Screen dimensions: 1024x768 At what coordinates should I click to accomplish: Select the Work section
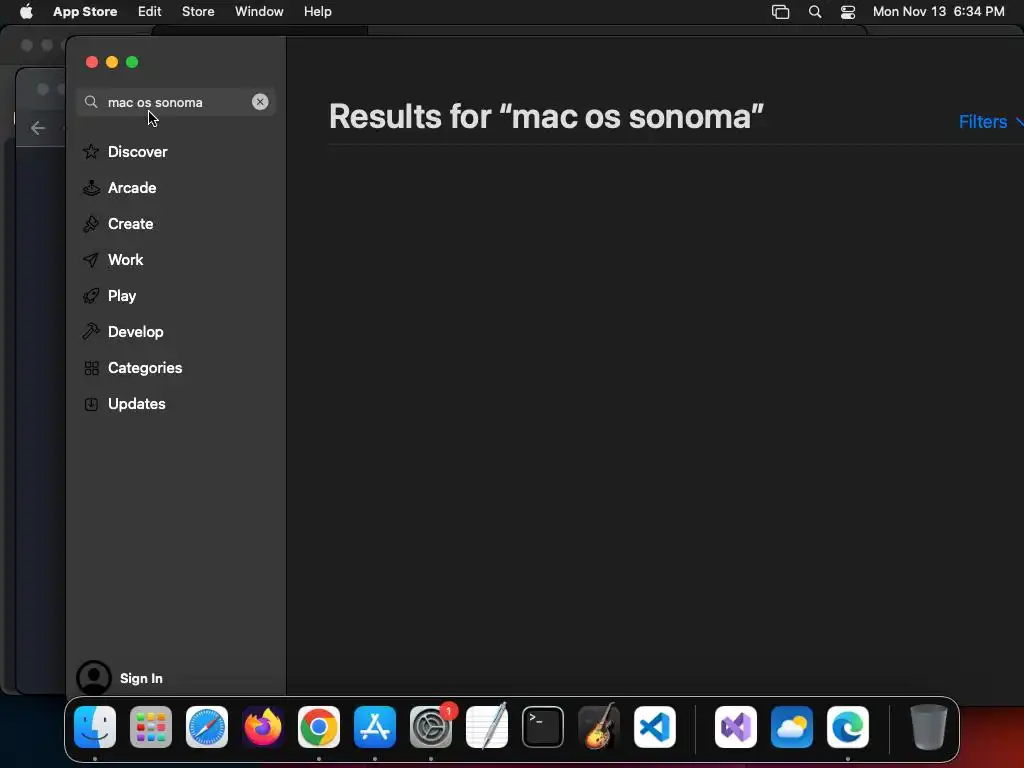click(125, 260)
